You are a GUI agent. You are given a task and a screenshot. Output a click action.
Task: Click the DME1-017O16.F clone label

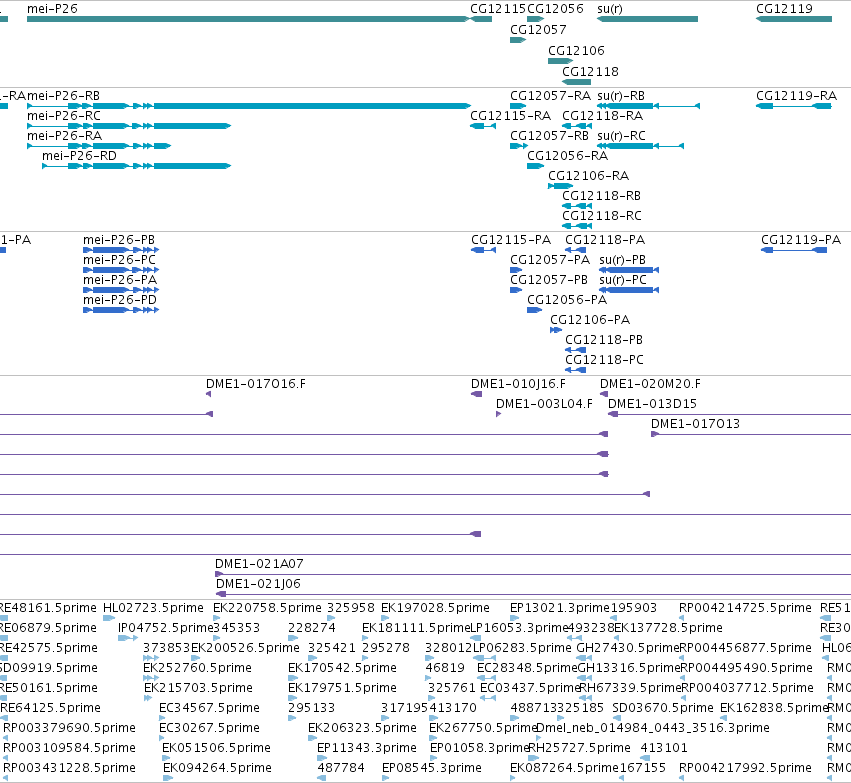click(x=256, y=384)
